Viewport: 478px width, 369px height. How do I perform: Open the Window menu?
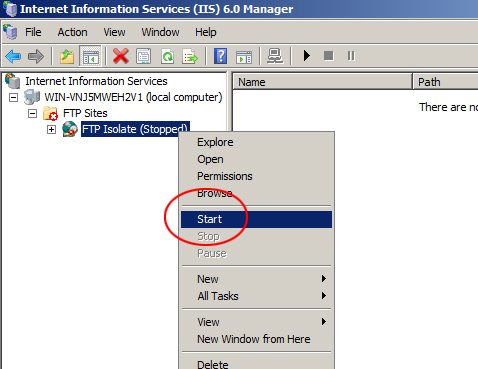(160, 32)
